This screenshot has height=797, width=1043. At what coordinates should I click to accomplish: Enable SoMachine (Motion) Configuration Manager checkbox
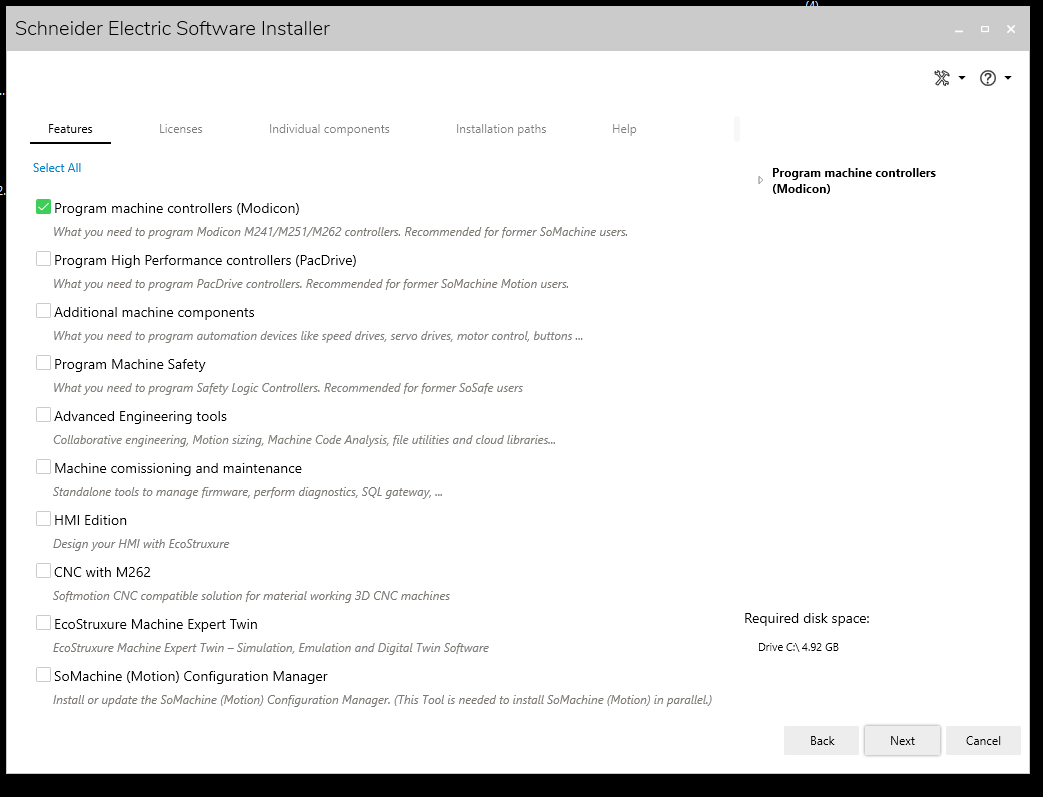[x=43, y=675]
